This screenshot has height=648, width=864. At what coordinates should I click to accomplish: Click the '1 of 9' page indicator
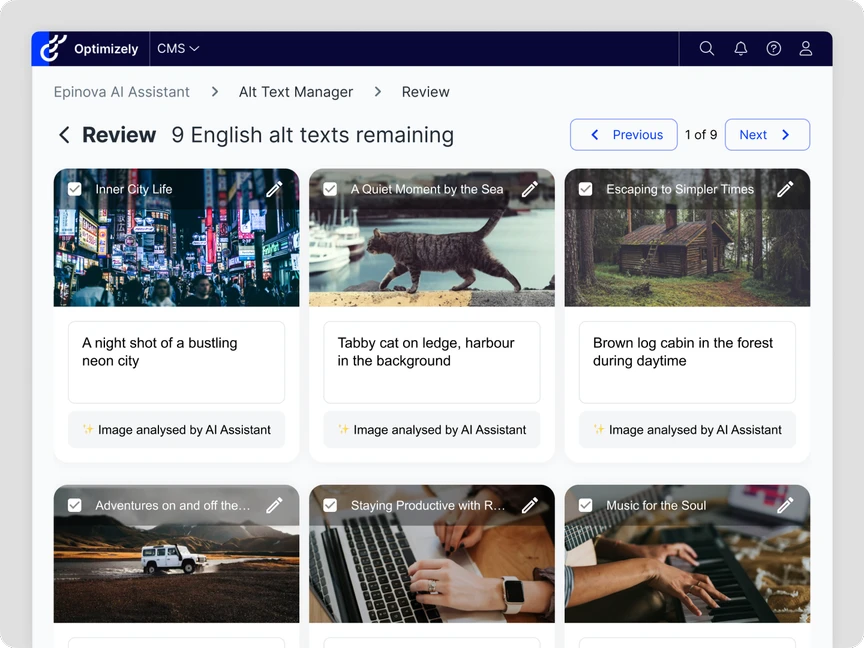701,134
